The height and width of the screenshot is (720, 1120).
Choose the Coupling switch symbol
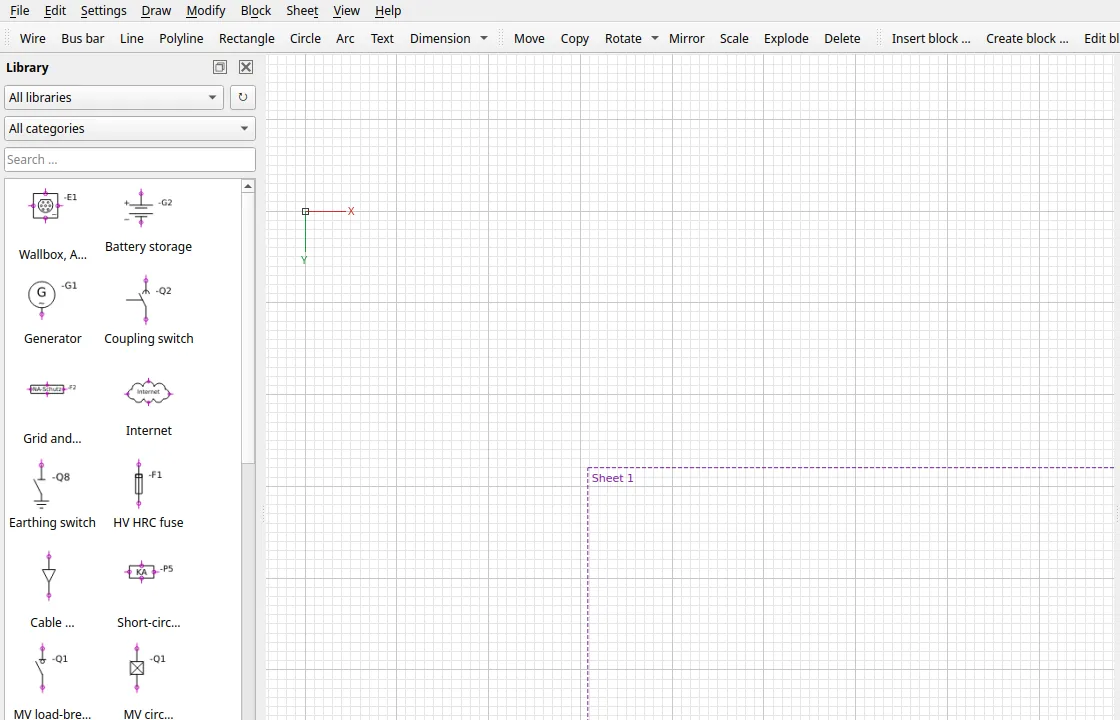tap(149, 311)
